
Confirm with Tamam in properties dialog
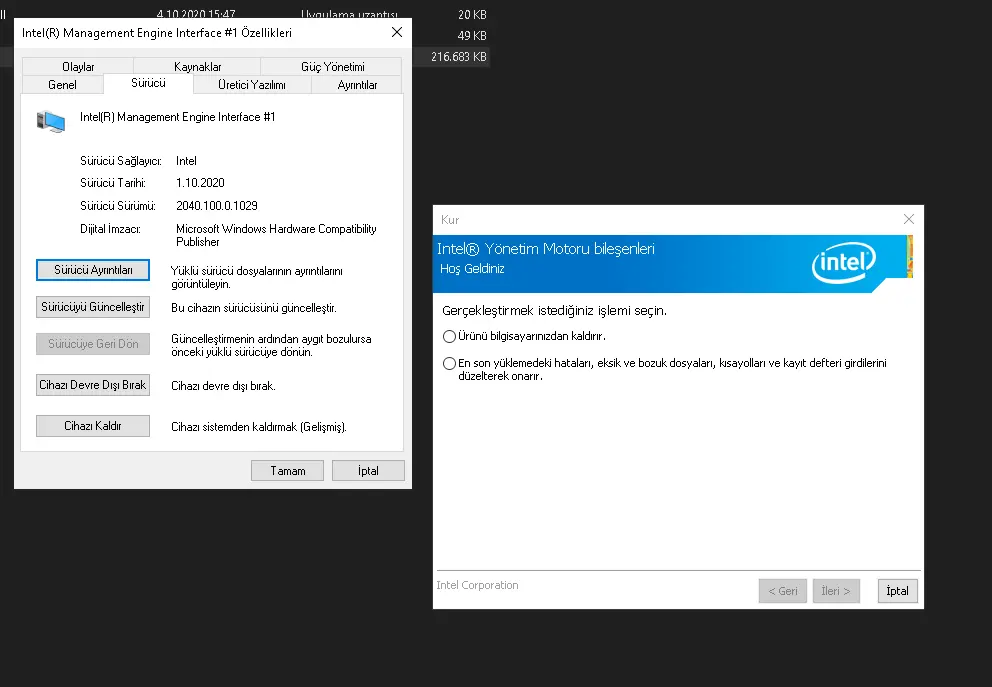[287, 471]
